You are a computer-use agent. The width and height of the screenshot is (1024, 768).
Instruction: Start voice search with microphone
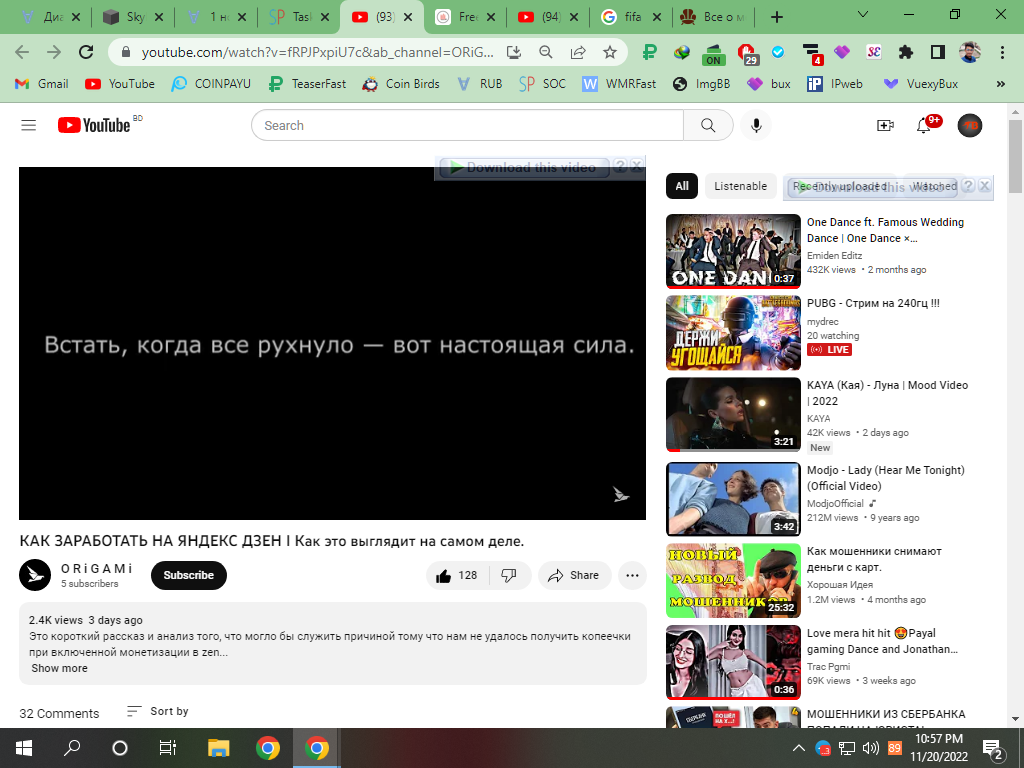tap(756, 125)
